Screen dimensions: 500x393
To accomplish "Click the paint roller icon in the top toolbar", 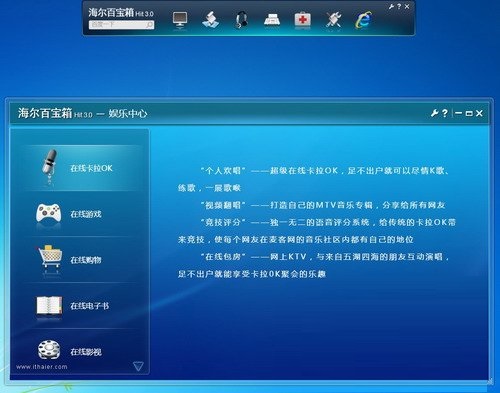I will [210, 20].
